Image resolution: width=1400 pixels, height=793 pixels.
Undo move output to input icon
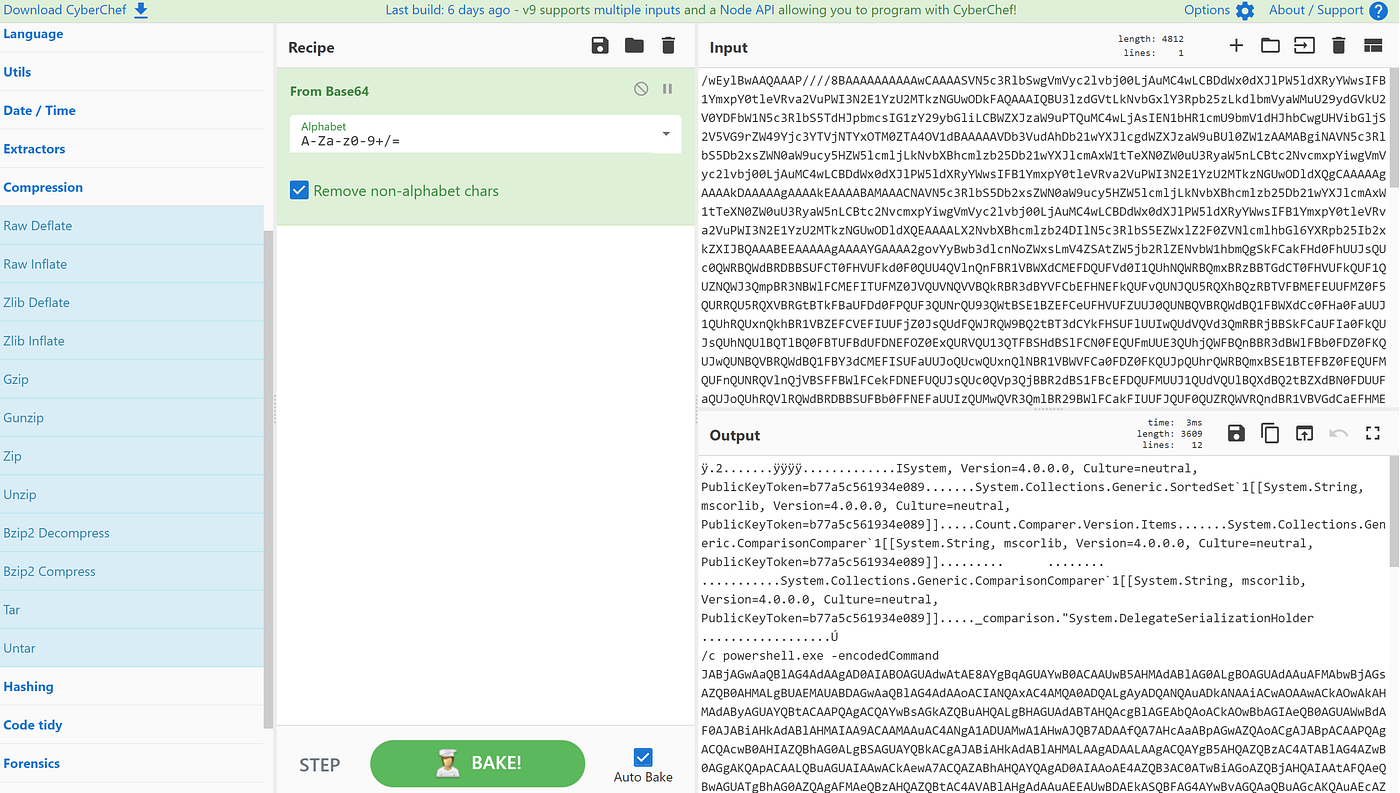pos(1338,433)
